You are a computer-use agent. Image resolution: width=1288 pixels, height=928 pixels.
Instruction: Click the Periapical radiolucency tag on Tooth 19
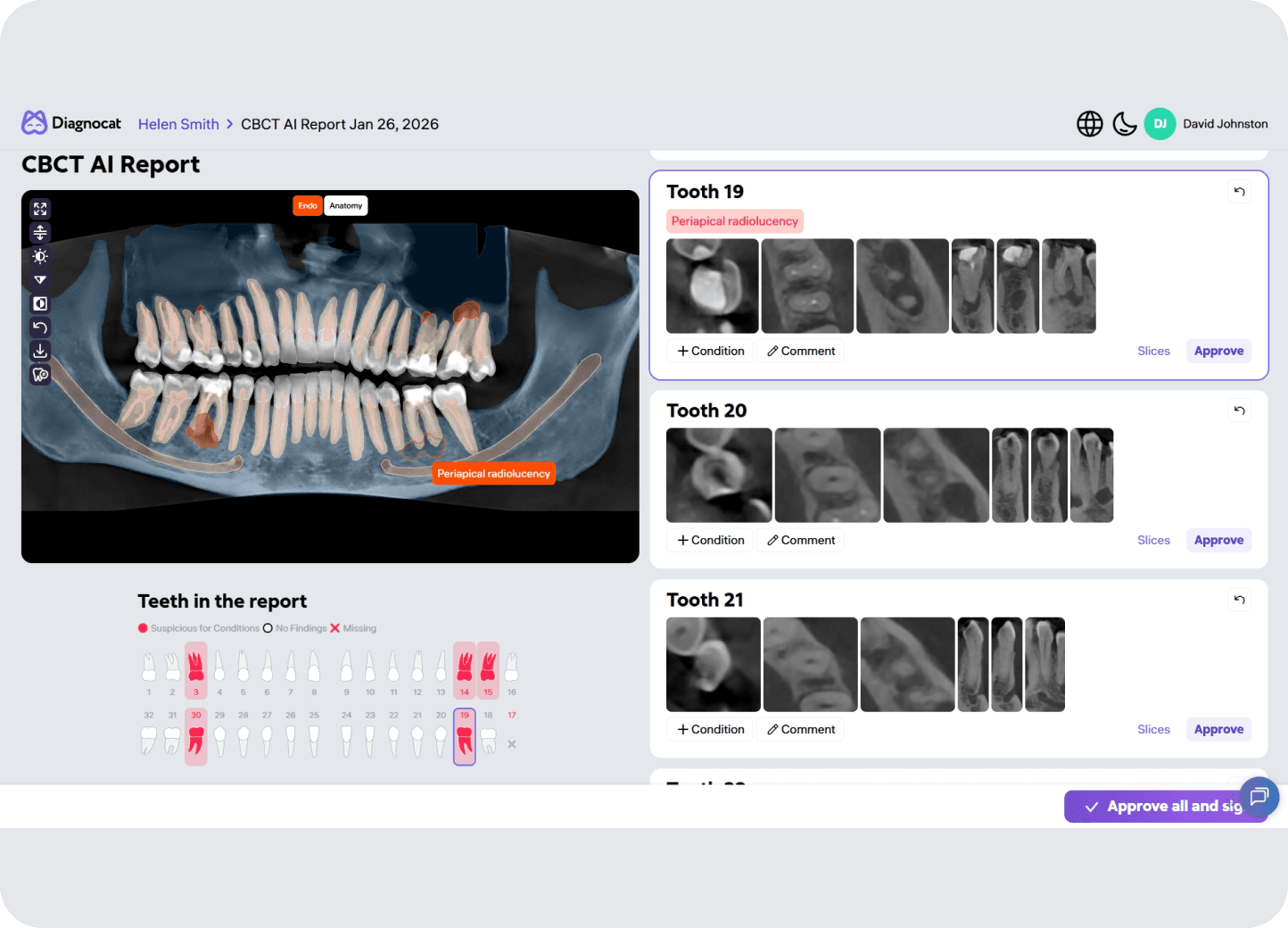pyautogui.click(x=735, y=221)
